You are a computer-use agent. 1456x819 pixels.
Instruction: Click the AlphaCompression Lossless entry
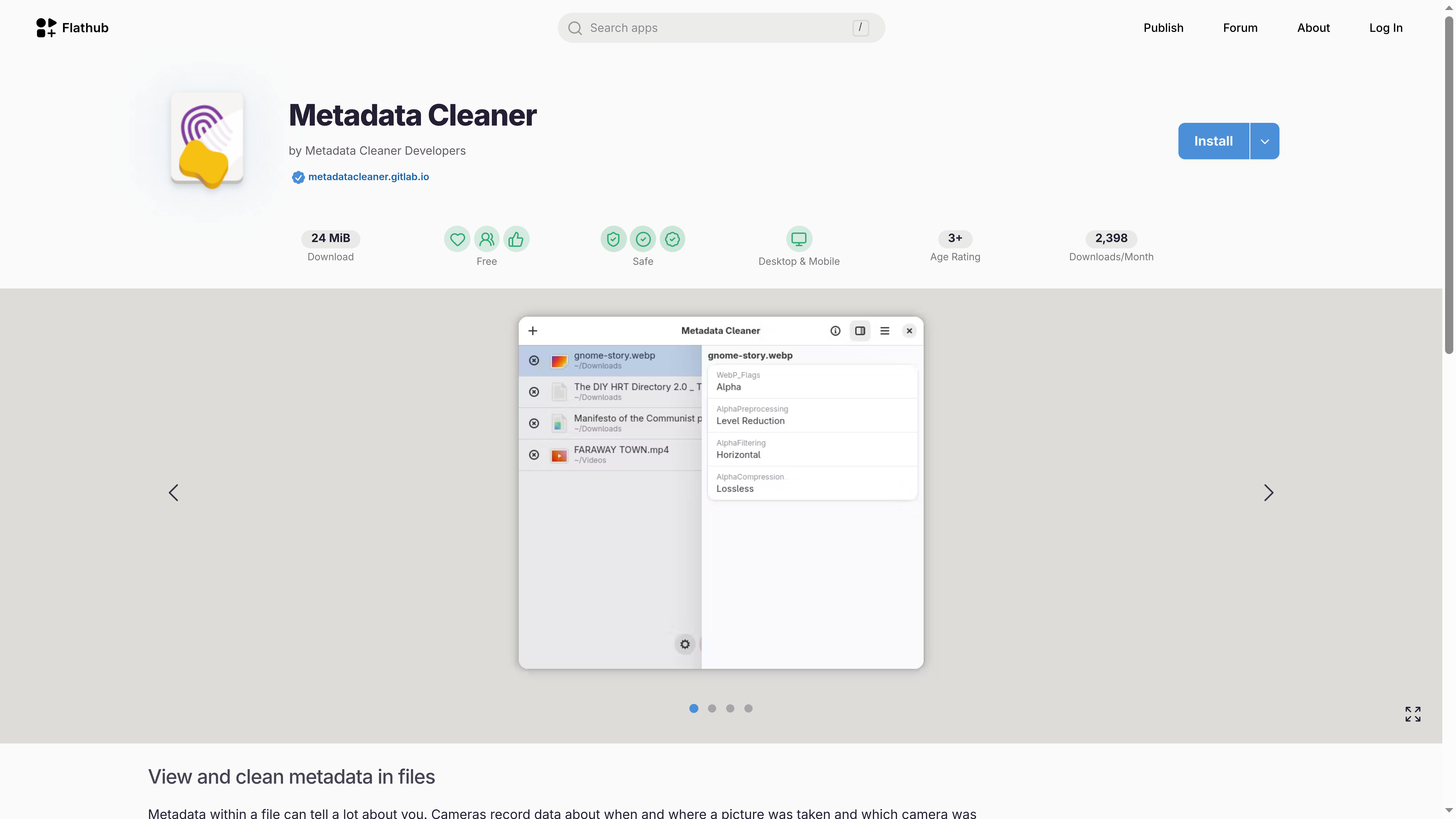click(x=812, y=483)
